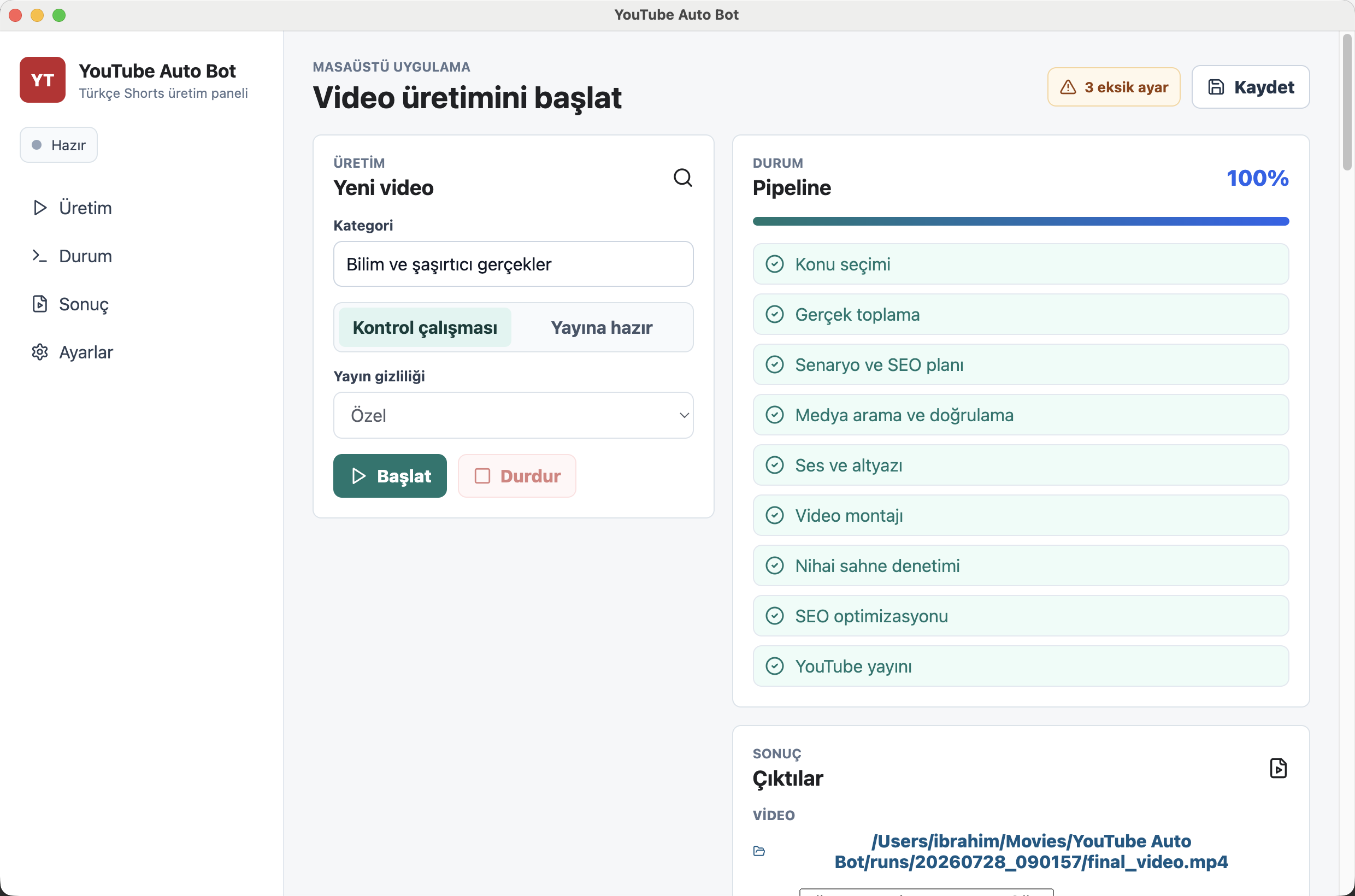Click into the Kategori input field

[513, 264]
